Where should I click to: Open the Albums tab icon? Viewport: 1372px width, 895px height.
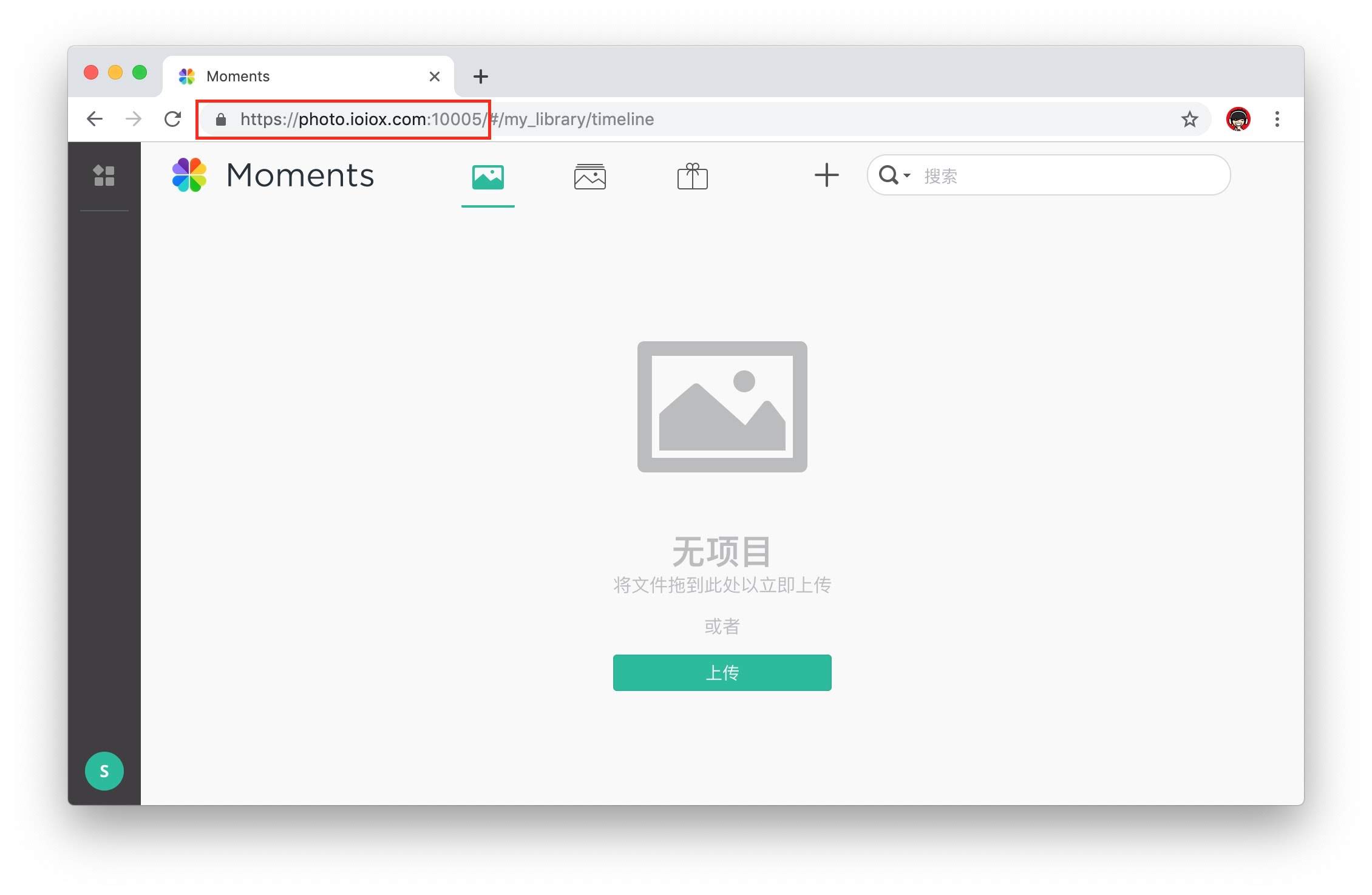click(589, 177)
